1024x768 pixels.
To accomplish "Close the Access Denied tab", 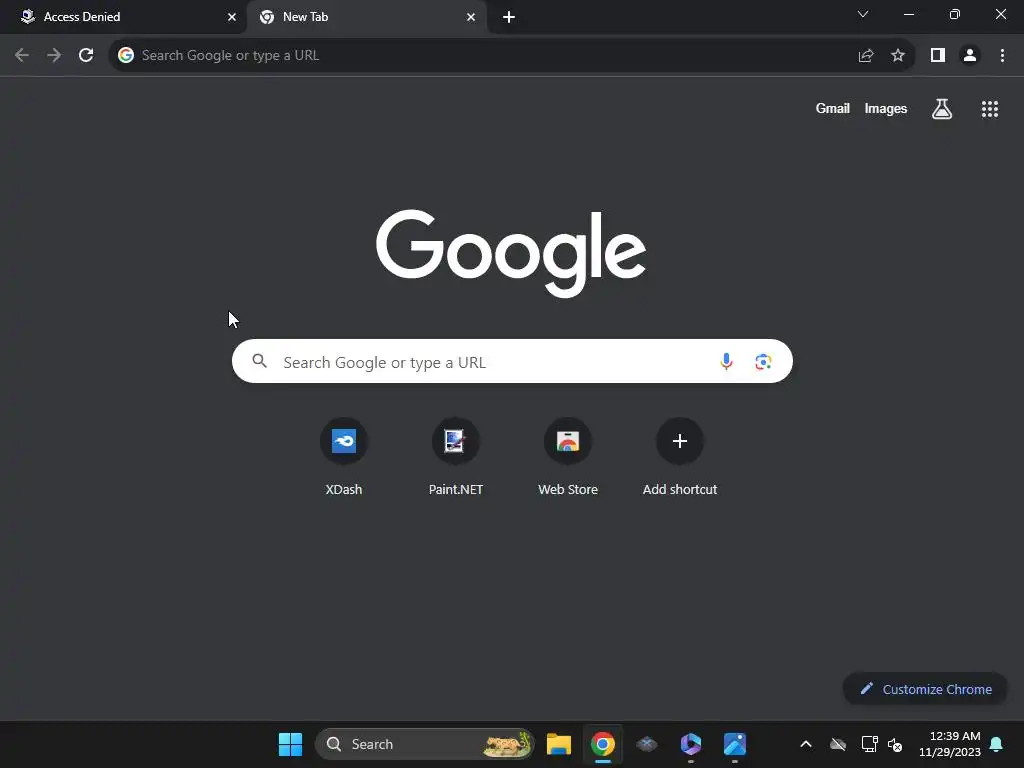I will (232, 17).
